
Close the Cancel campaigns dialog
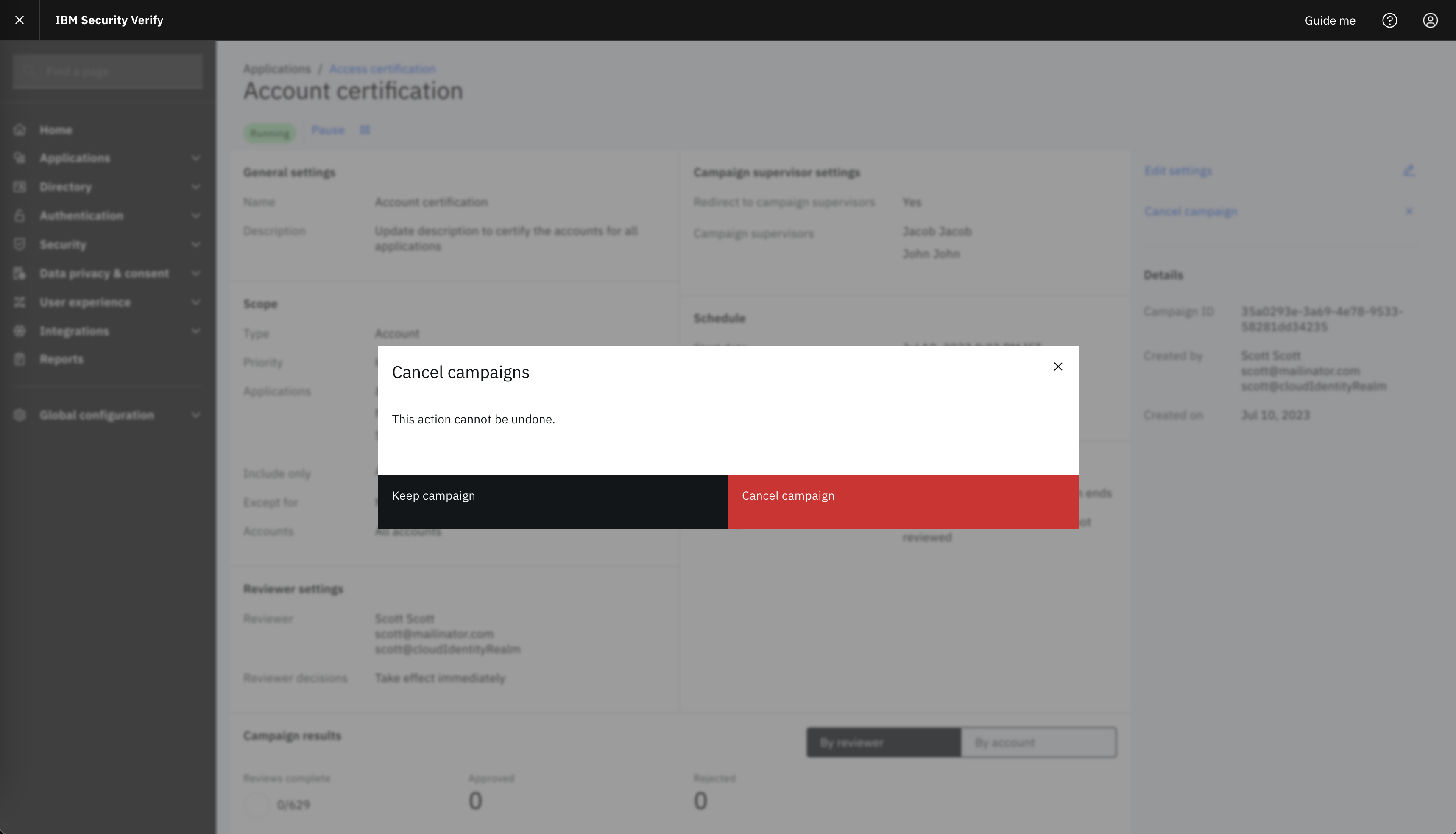pos(1058,367)
